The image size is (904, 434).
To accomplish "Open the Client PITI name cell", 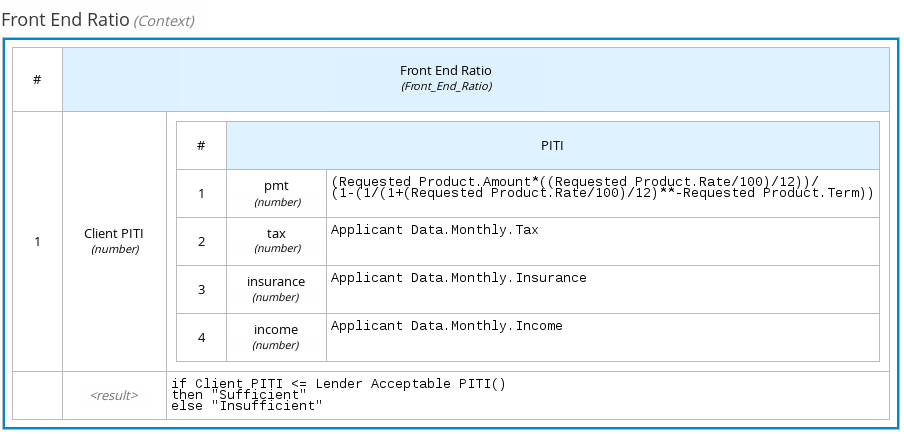I will (x=114, y=241).
